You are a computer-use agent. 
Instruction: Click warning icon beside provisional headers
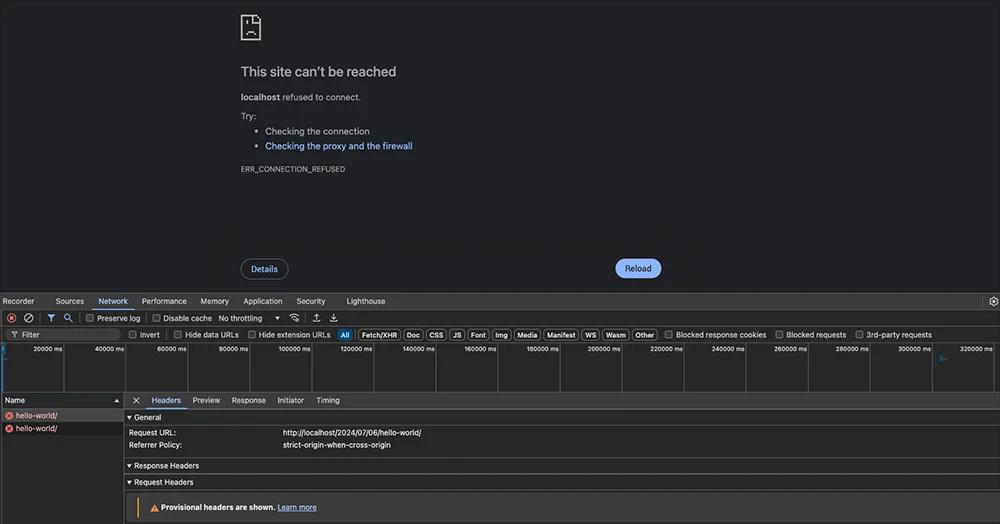click(154, 508)
